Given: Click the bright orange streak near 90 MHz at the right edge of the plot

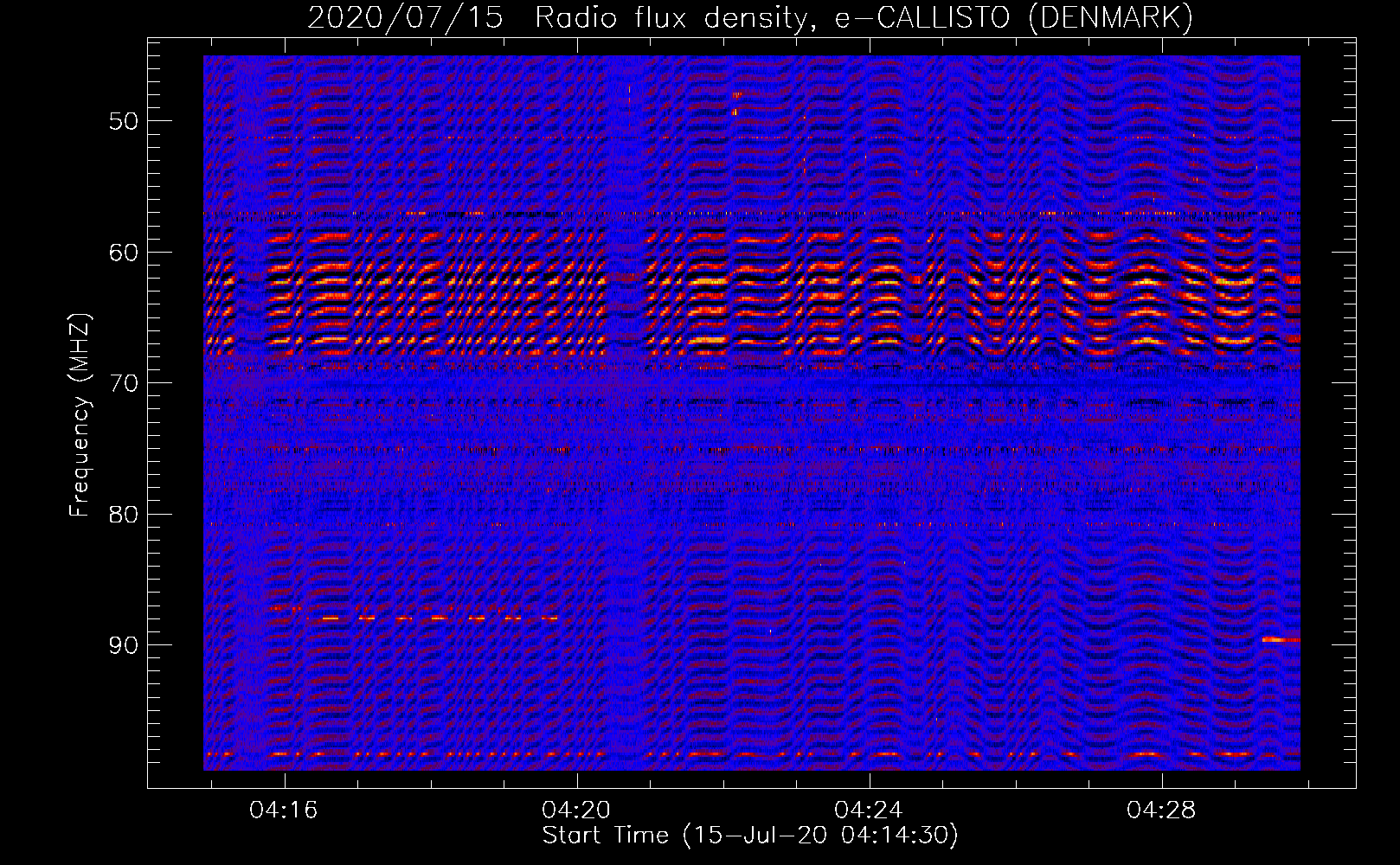Looking at the screenshot, I should pyautogui.click(x=1281, y=639).
